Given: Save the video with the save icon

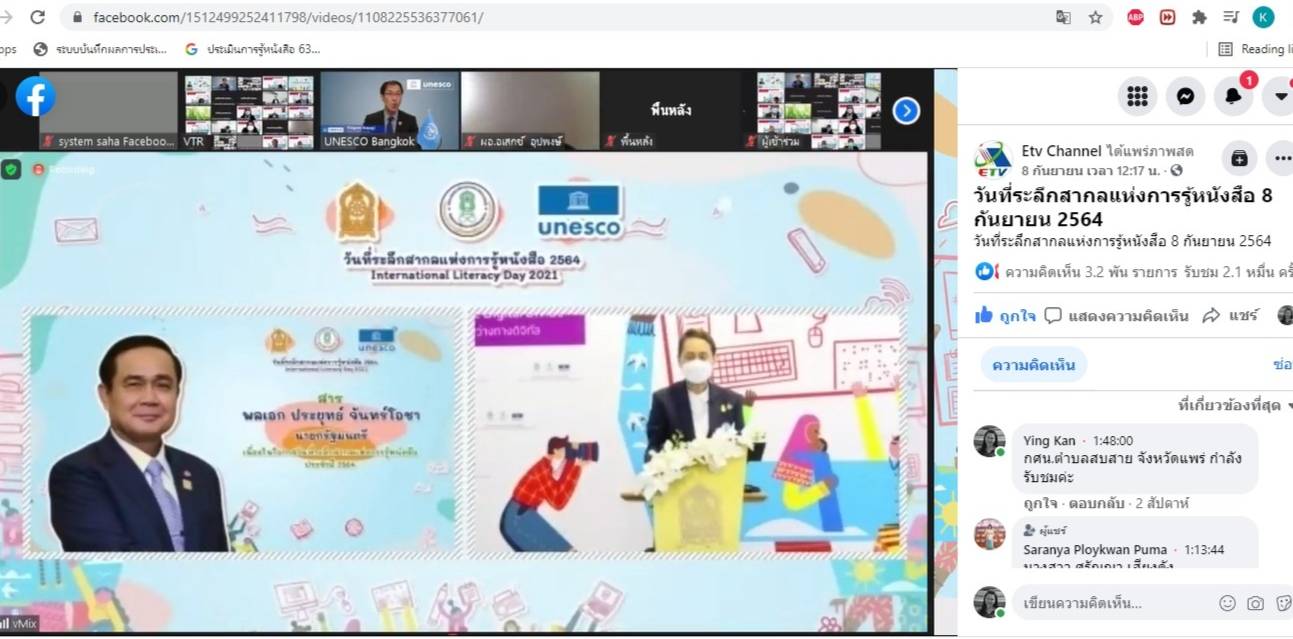Looking at the screenshot, I should [1239, 158].
